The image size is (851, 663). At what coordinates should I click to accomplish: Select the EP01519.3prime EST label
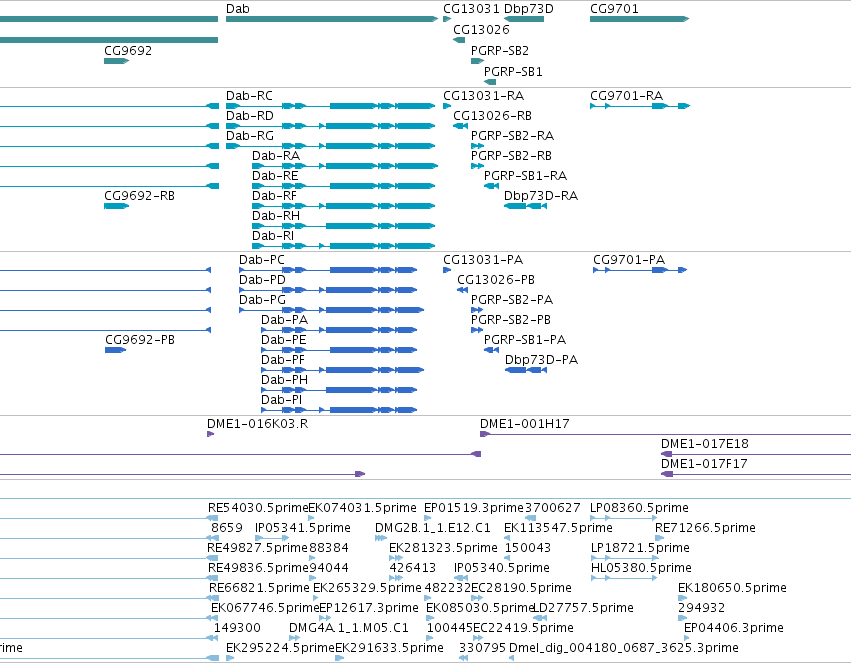click(x=474, y=508)
